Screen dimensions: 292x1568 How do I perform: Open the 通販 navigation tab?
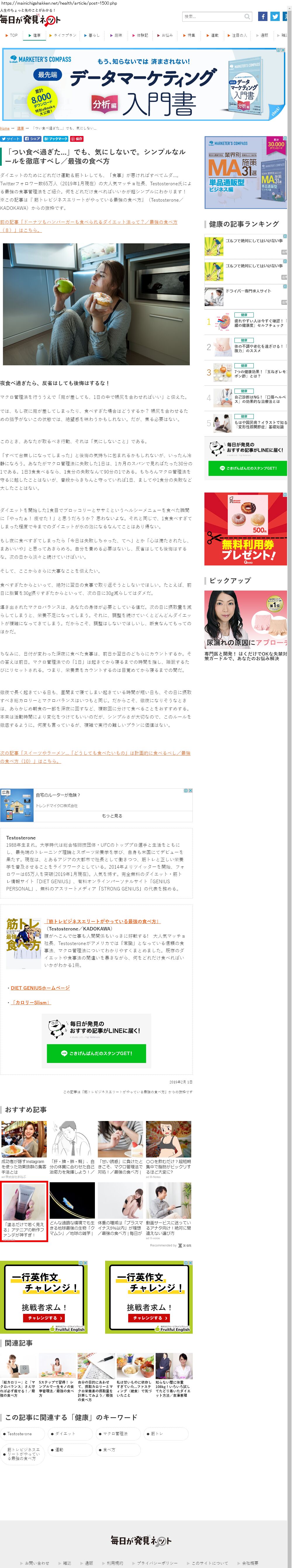[x=262, y=35]
